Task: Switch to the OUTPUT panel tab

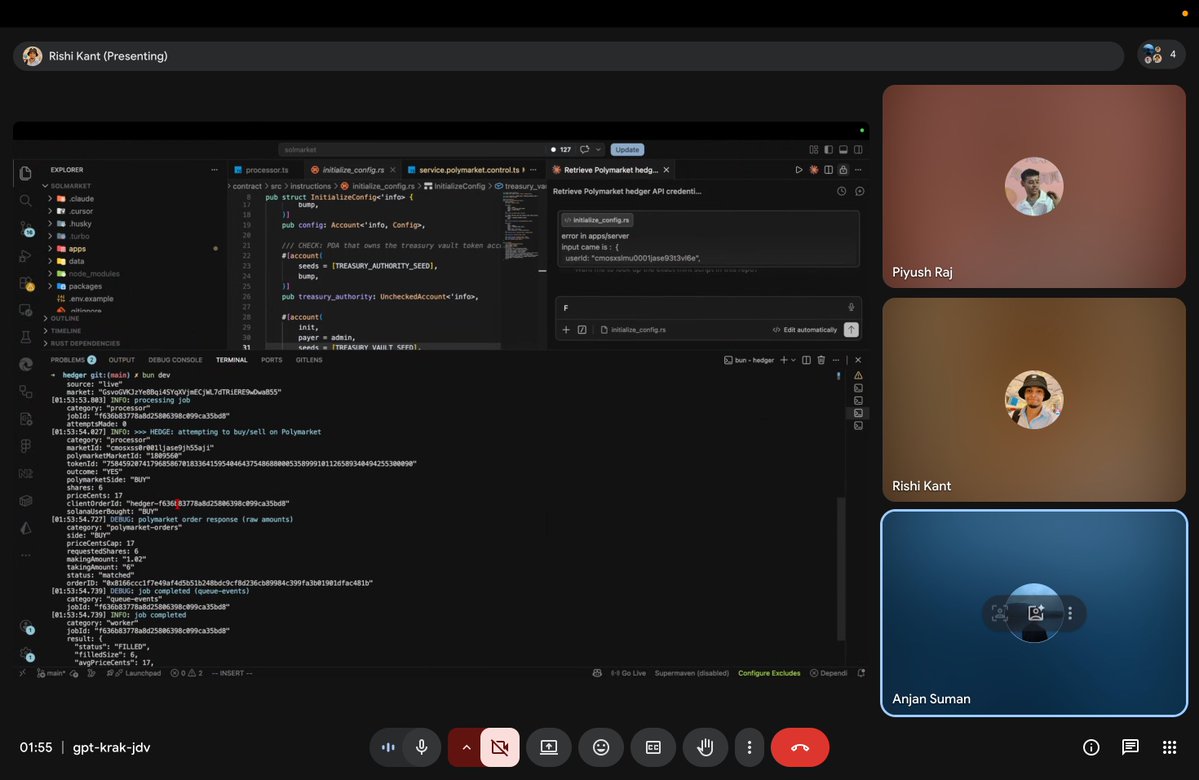Action: pos(122,359)
